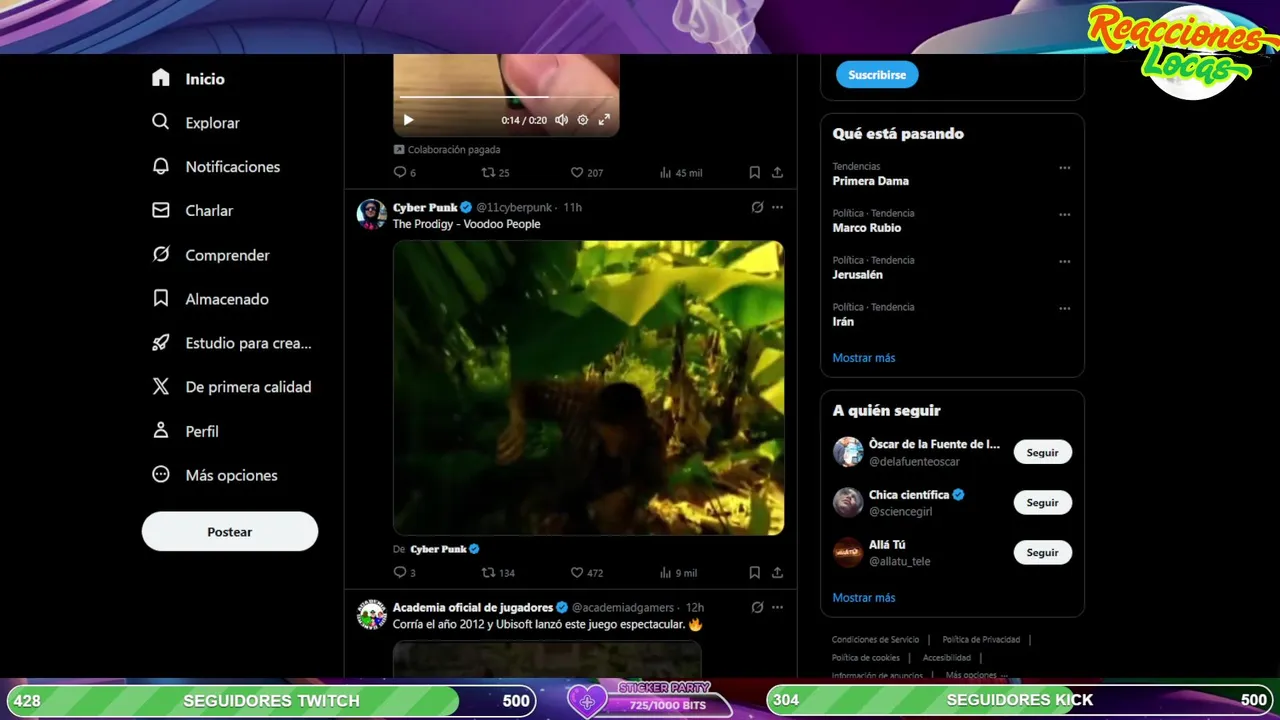Screen dimensions: 1280x720
Task: Like the post with 207 likes
Action: 586,172
